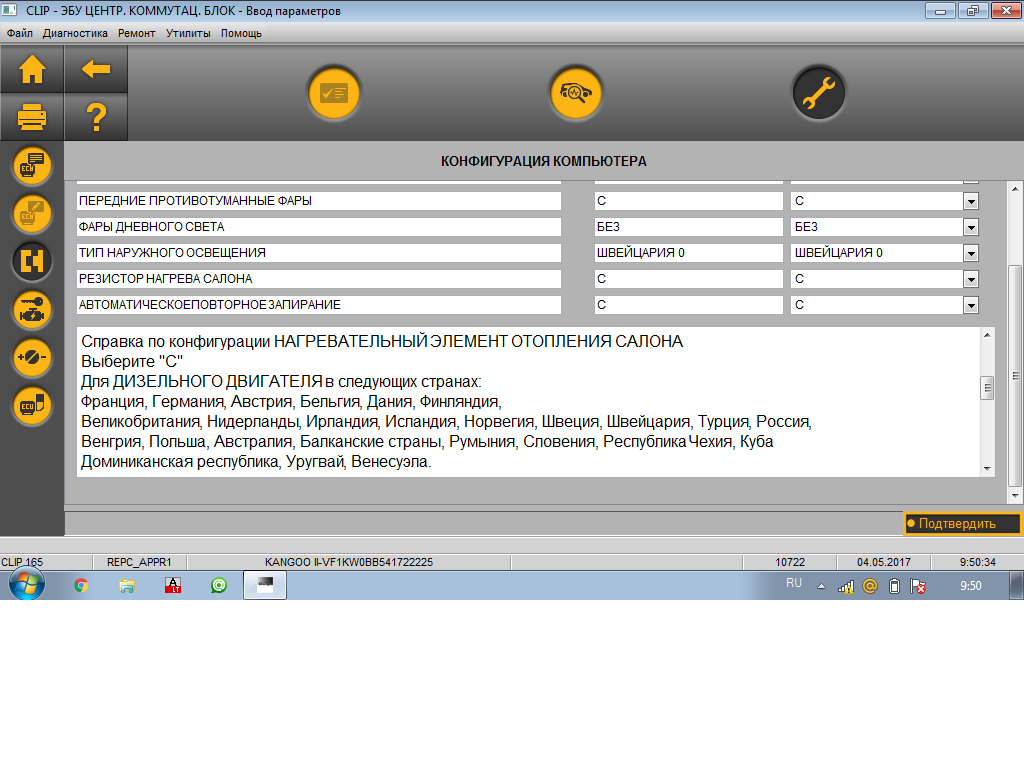The image size is (1024, 768).
Task: Click Show desktop button at taskbar end
Action: pos(1017,584)
